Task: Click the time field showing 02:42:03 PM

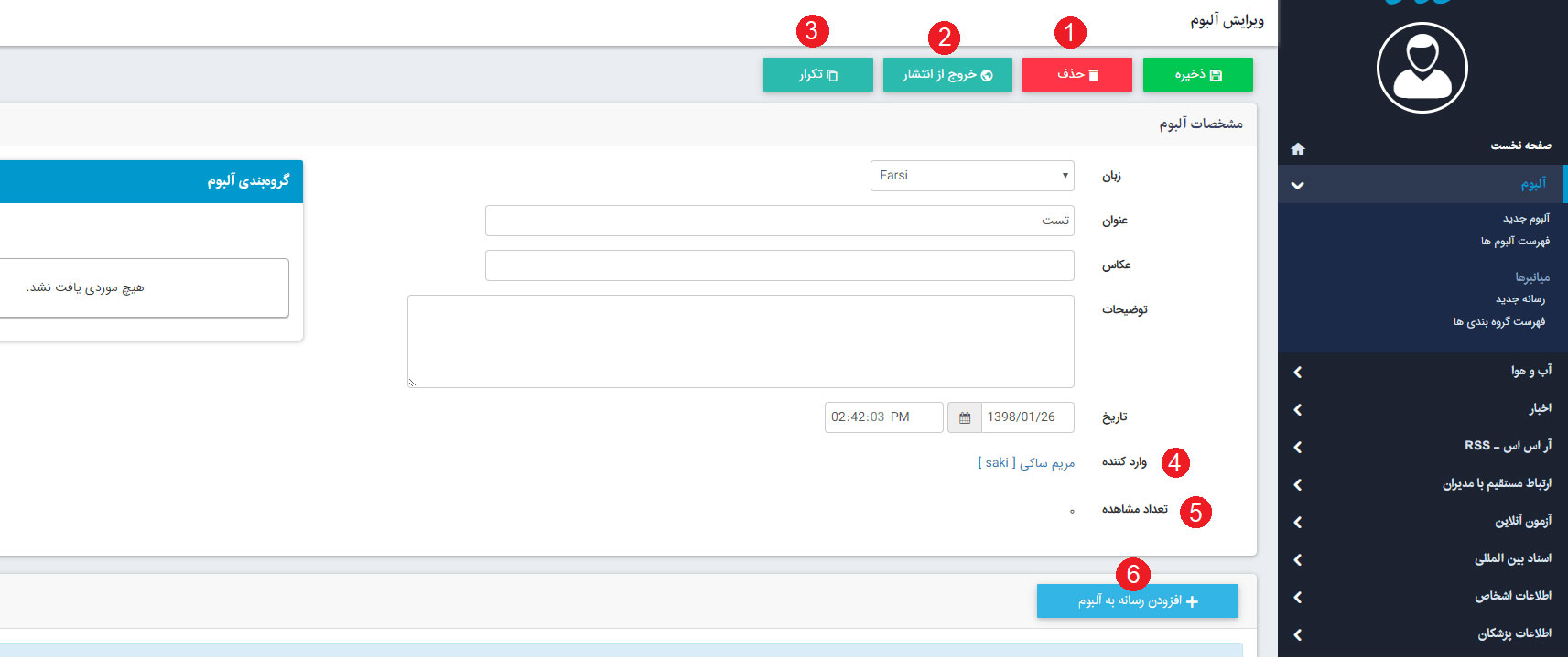Action: pos(882,417)
